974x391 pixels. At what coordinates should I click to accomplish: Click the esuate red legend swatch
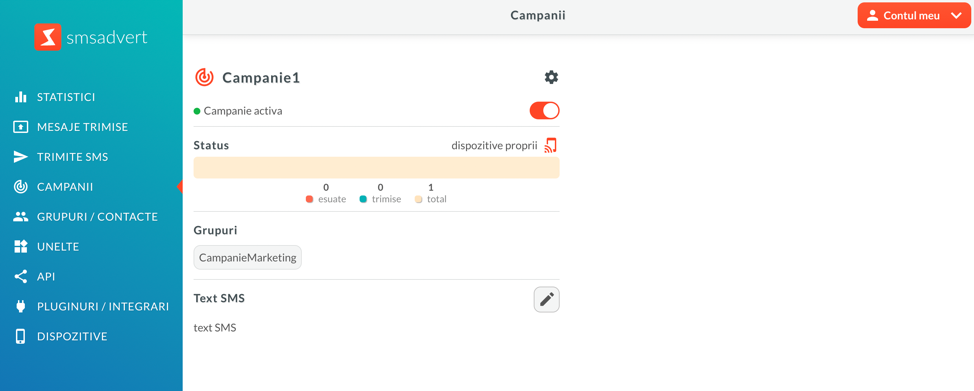click(309, 200)
